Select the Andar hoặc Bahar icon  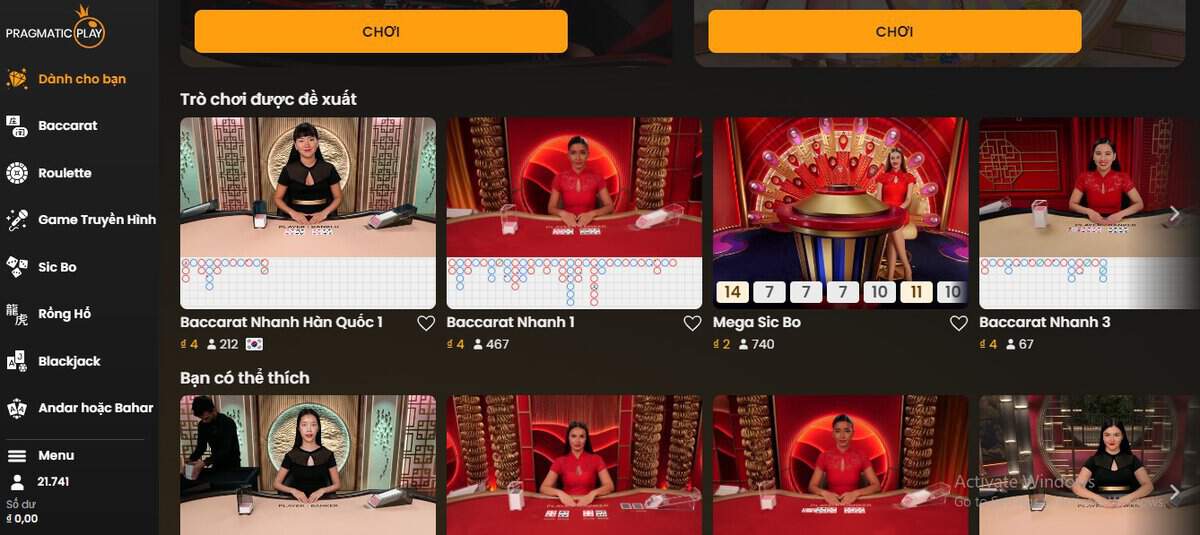pyautogui.click(x=17, y=408)
